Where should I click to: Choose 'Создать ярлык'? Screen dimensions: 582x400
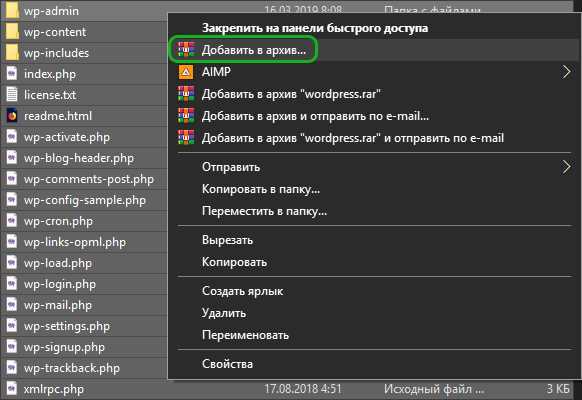(242, 291)
